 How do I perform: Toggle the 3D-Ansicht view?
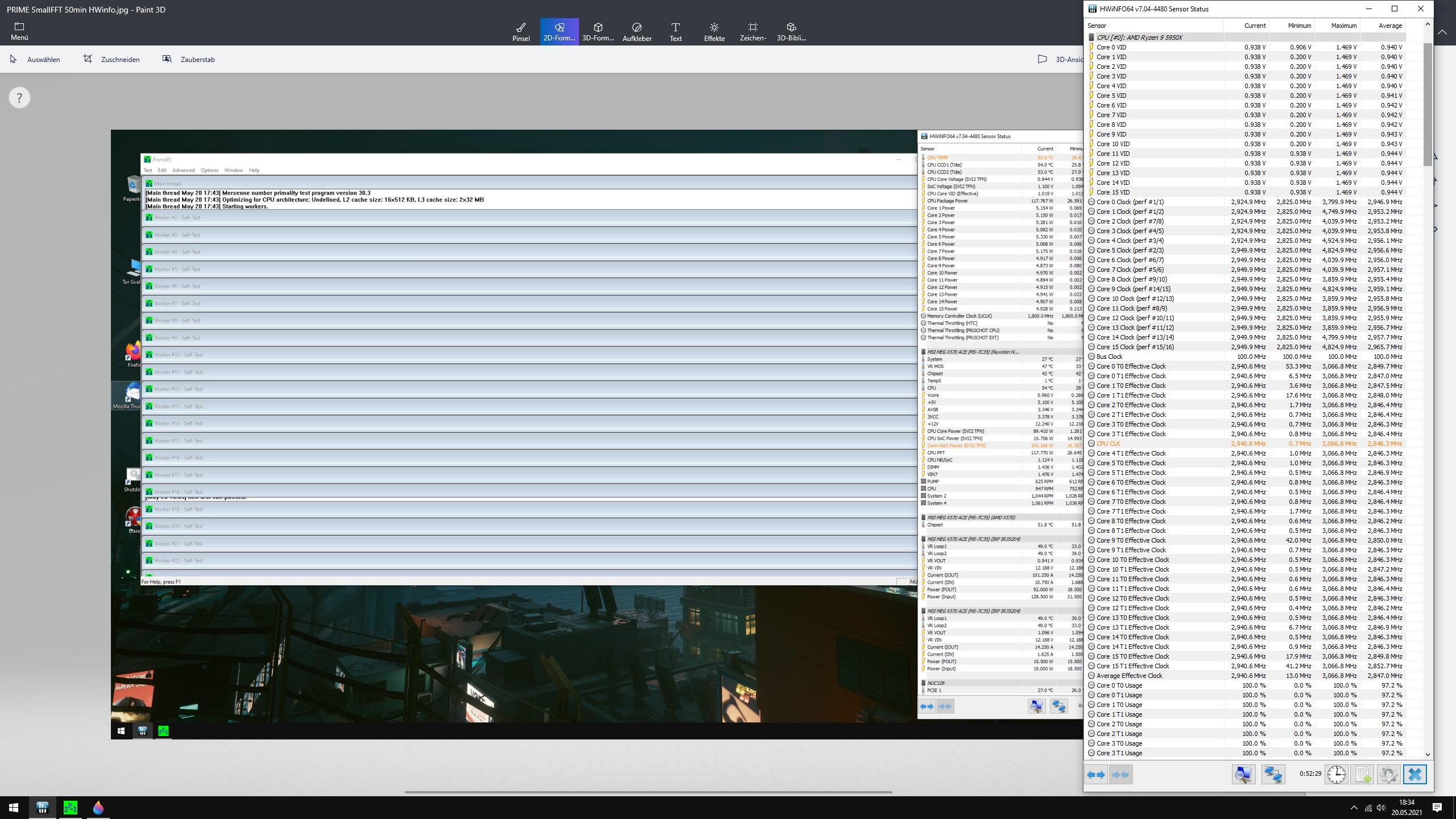(1060, 59)
